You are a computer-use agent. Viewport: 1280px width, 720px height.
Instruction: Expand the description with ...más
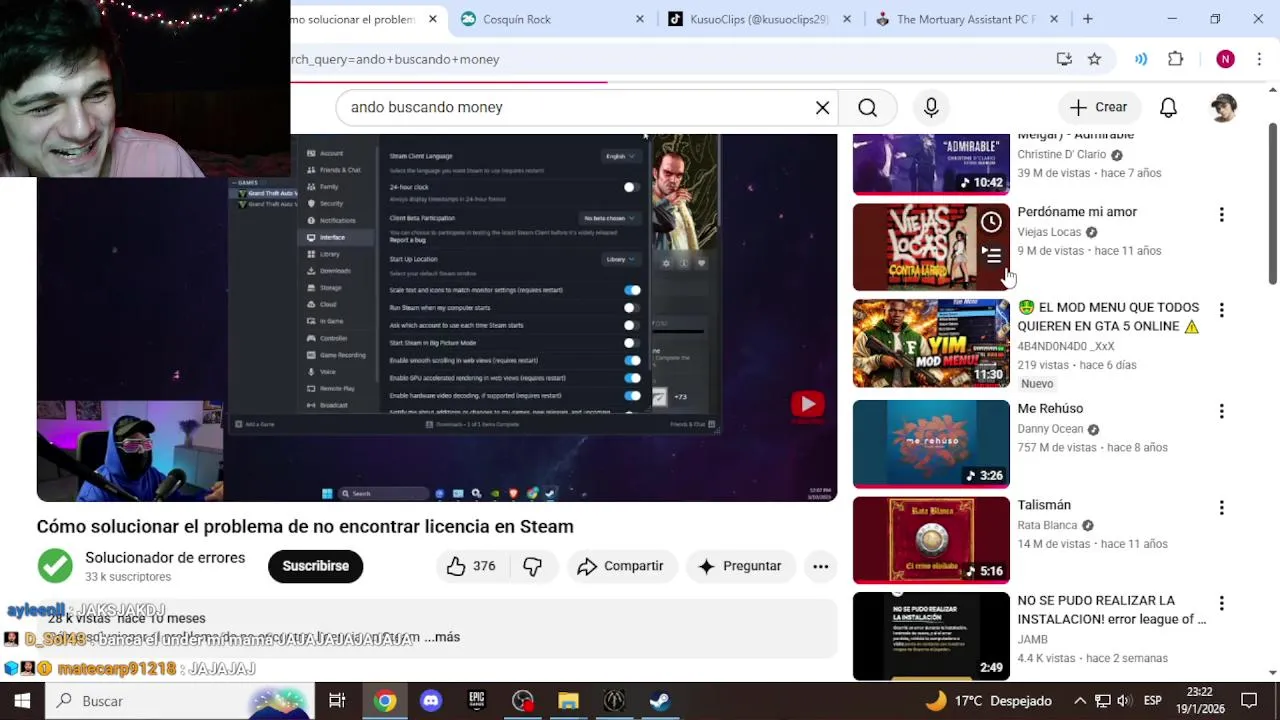[x=441, y=637]
